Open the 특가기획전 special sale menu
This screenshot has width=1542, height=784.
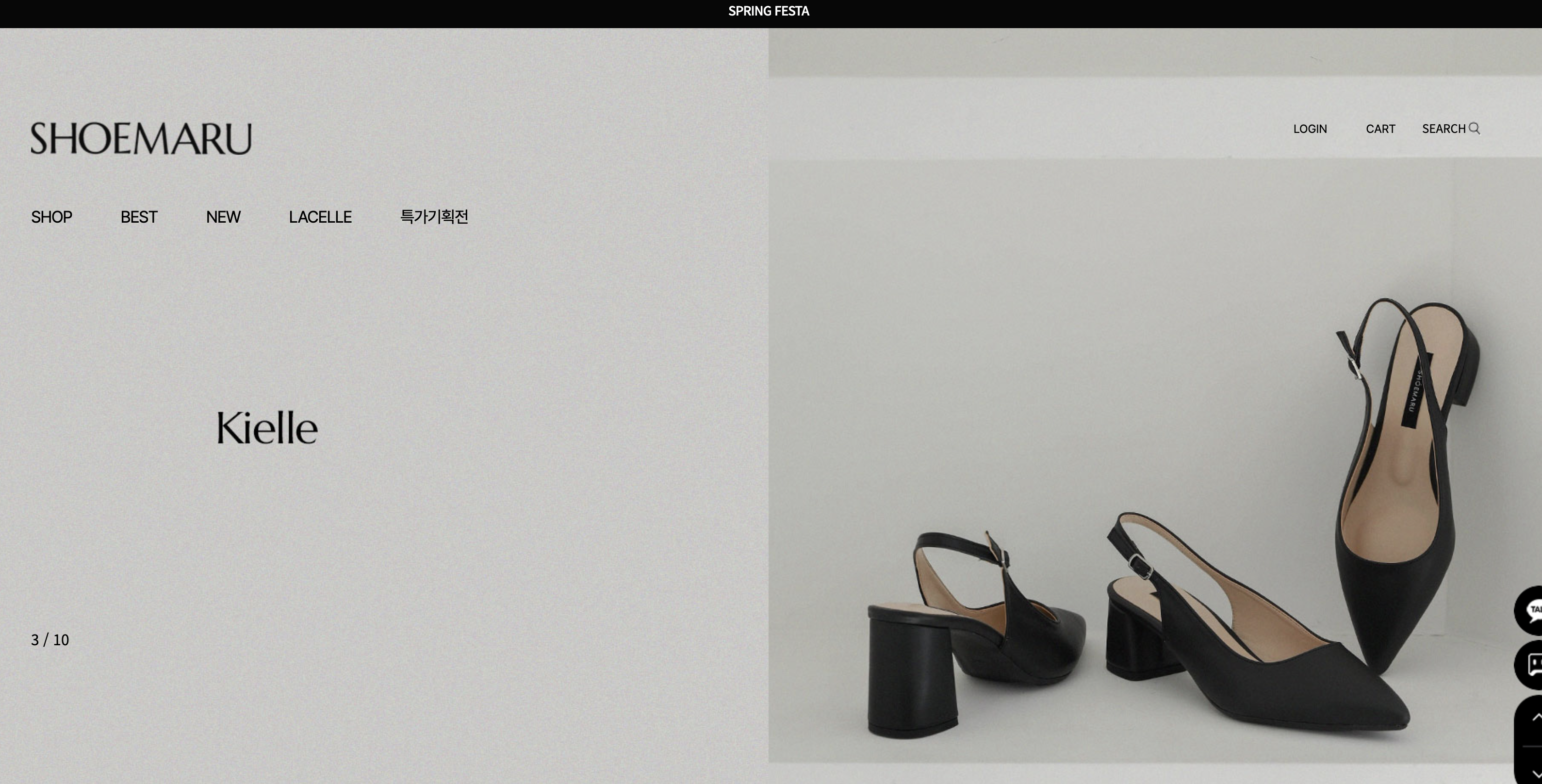tap(434, 217)
